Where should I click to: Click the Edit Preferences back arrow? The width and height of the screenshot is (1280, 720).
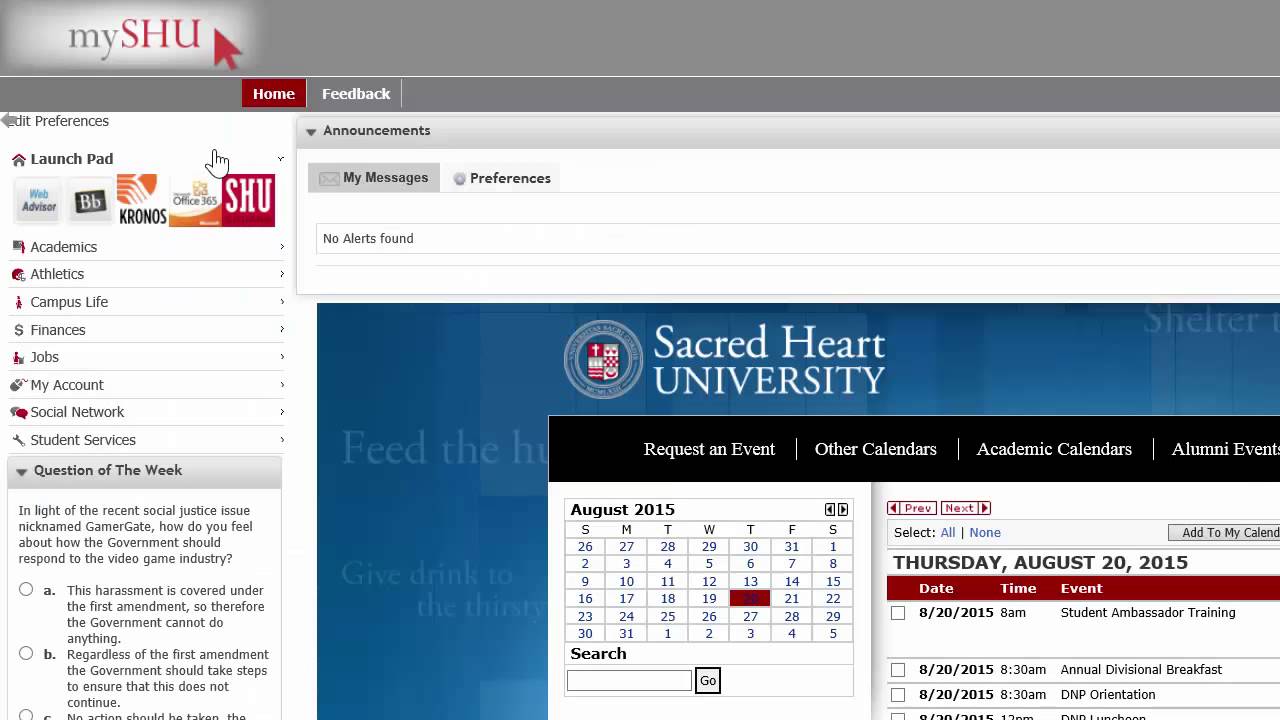click(x=8, y=121)
